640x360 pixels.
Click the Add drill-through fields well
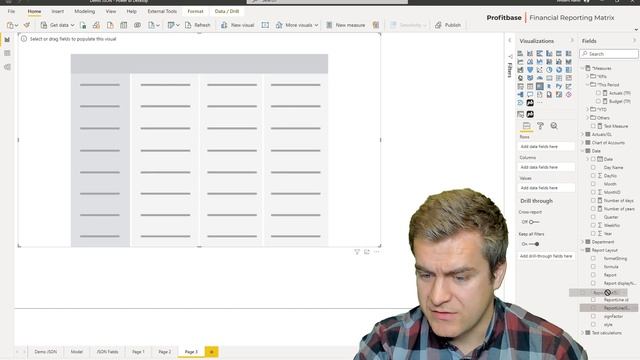(x=546, y=256)
